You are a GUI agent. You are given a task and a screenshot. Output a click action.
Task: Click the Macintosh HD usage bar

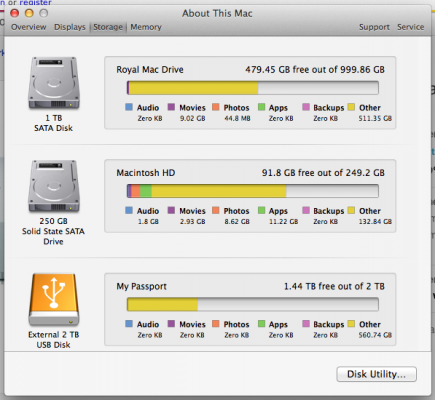[253, 191]
